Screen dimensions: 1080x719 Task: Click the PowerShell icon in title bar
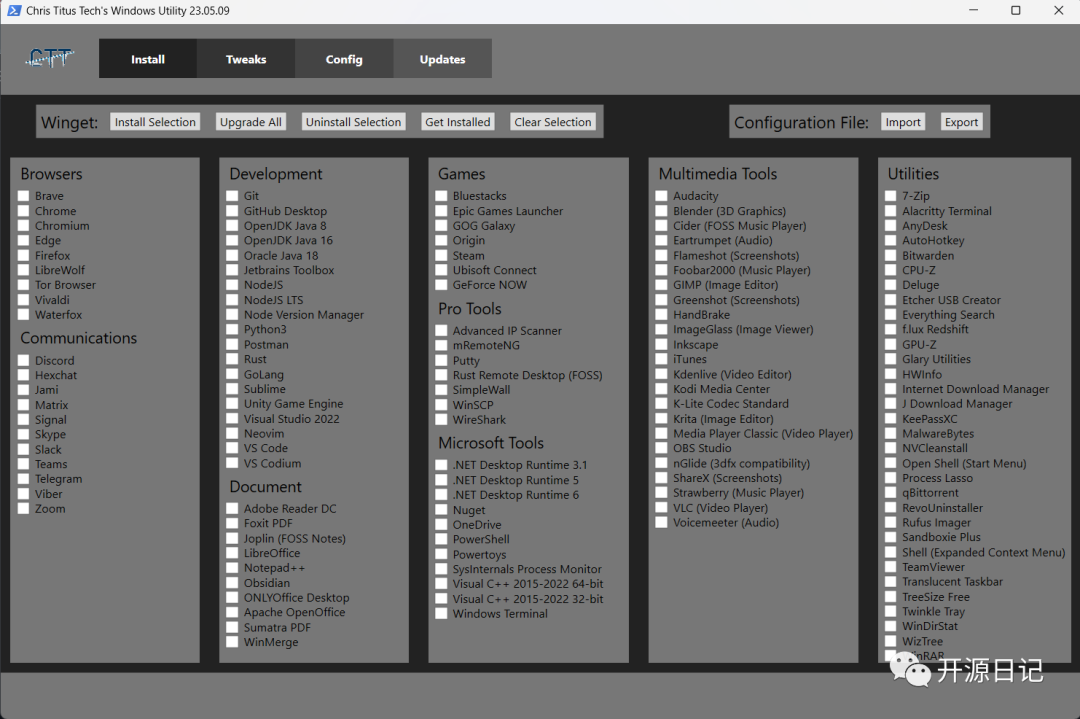coord(14,10)
